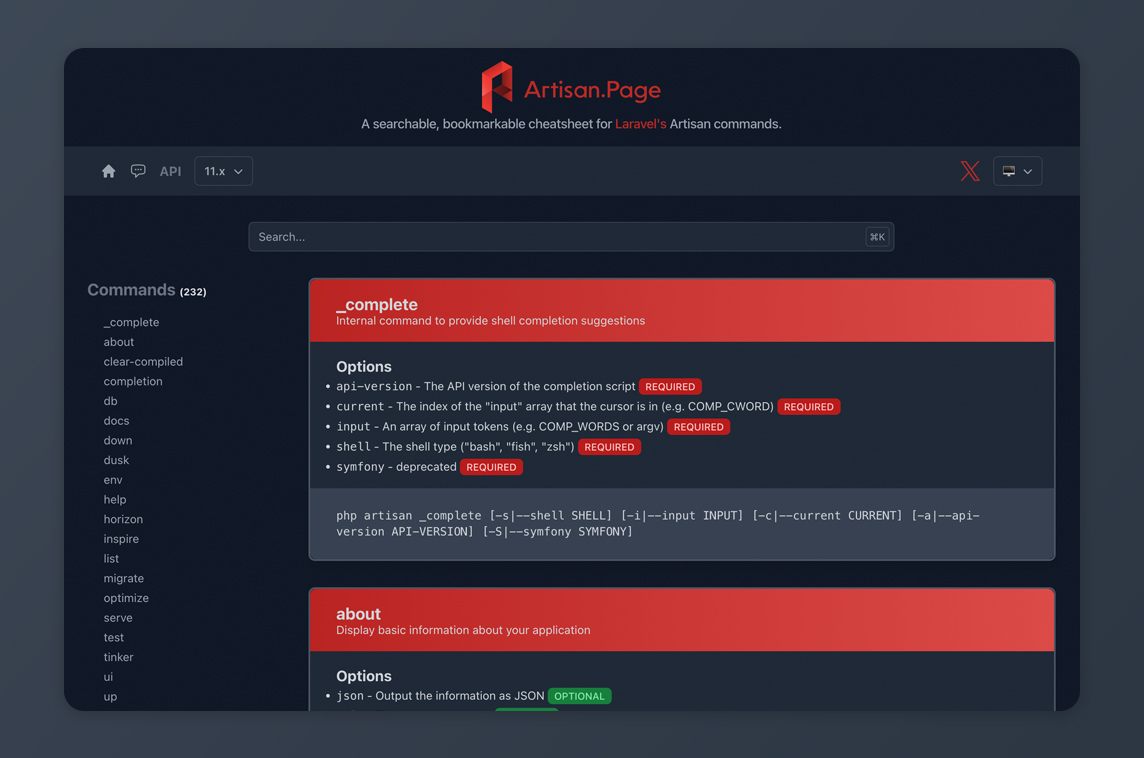
Task: Click the json option name under about
Action: [x=349, y=696]
